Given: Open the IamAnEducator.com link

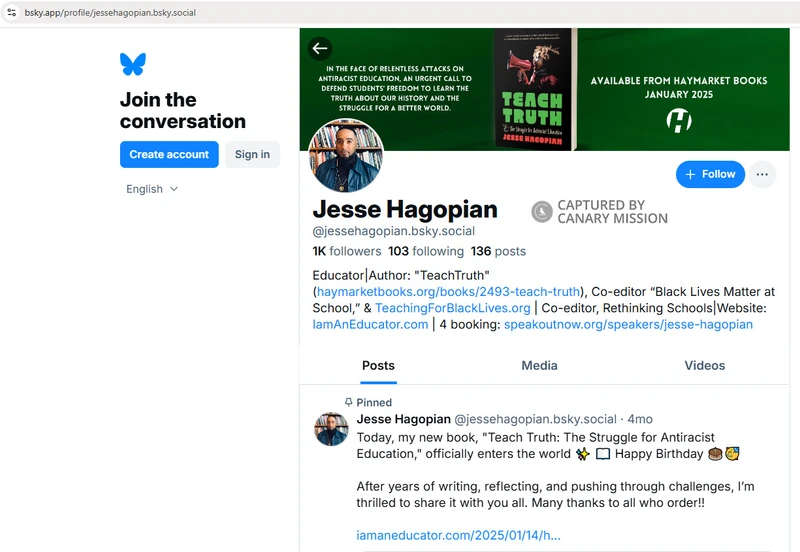Looking at the screenshot, I should [x=370, y=324].
